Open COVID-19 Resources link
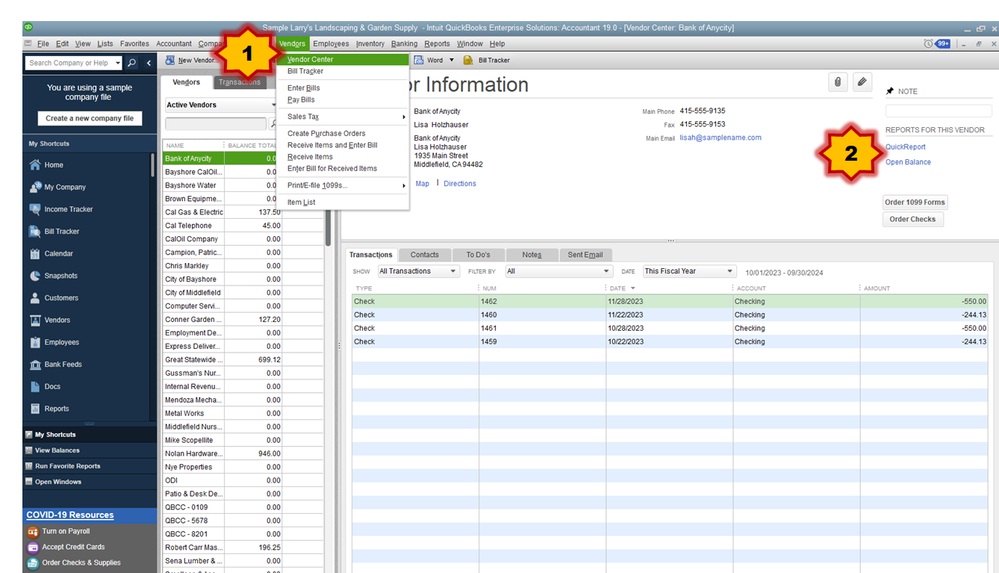Screen dimensions: 999x573 point(70,515)
